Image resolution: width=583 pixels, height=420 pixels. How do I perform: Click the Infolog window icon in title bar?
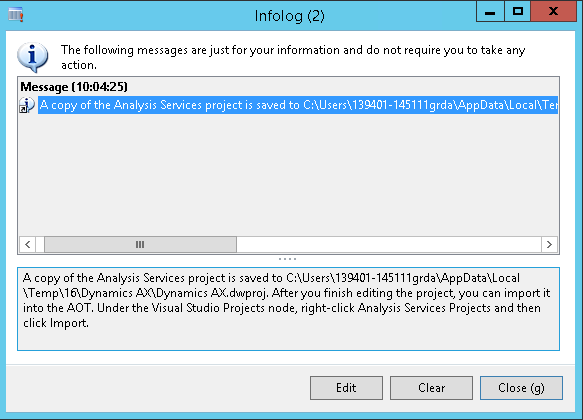coord(16,15)
